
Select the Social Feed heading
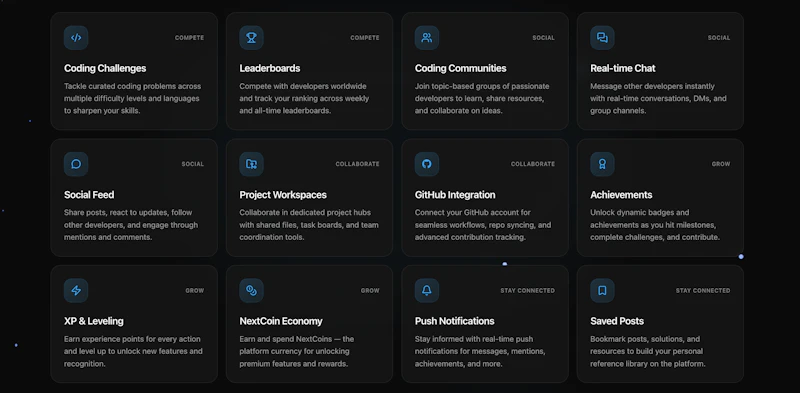[89, 195]
